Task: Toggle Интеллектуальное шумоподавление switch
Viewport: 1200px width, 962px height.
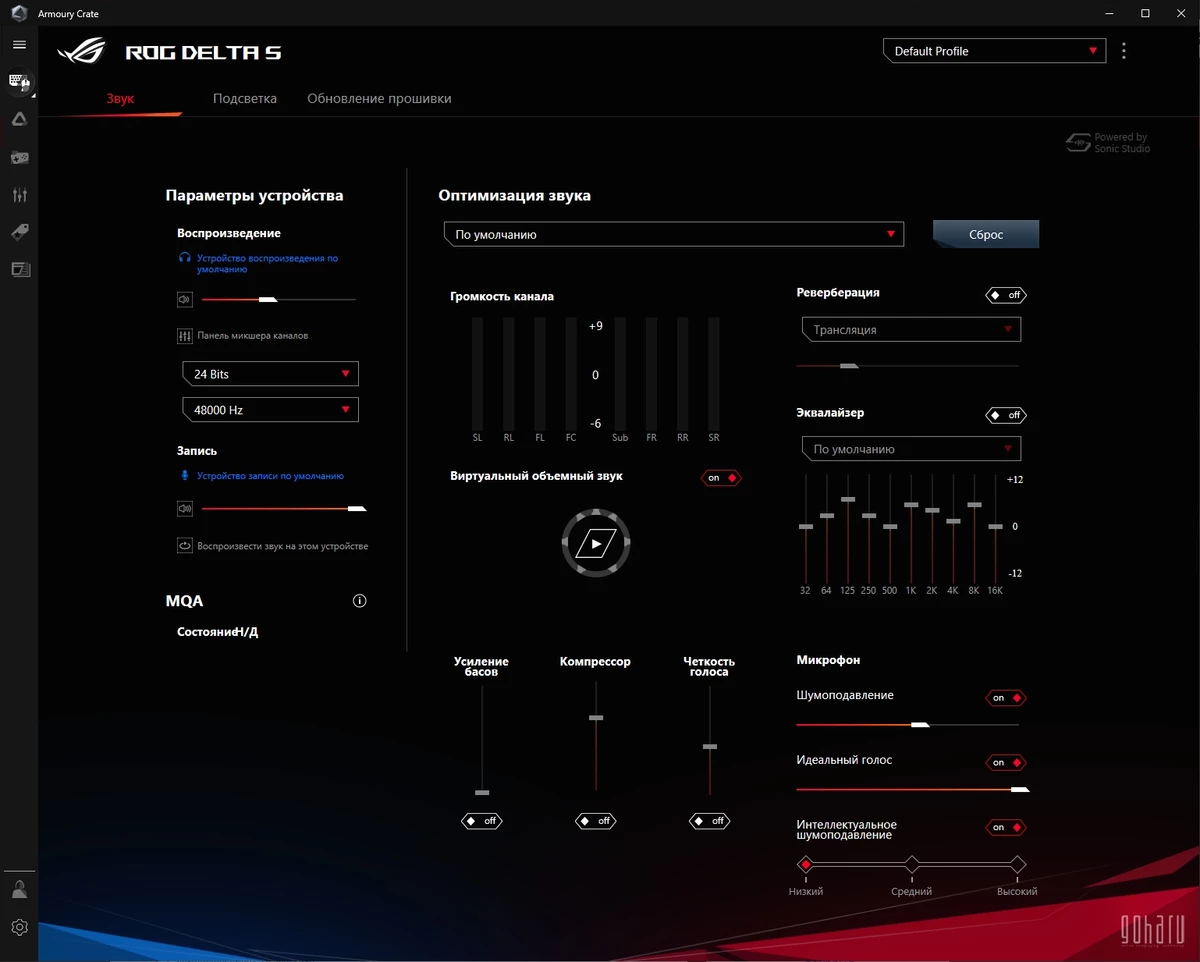Action: coord(1006,827)
